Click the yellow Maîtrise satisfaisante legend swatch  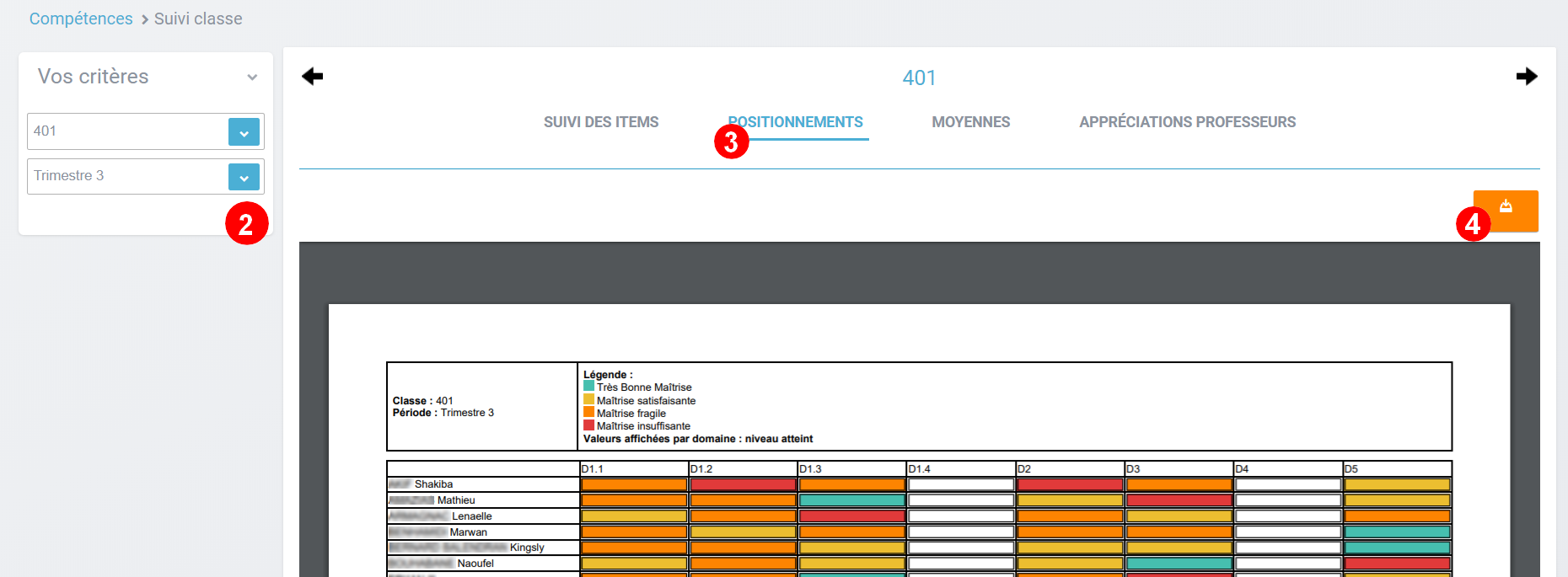pos(588,400)
